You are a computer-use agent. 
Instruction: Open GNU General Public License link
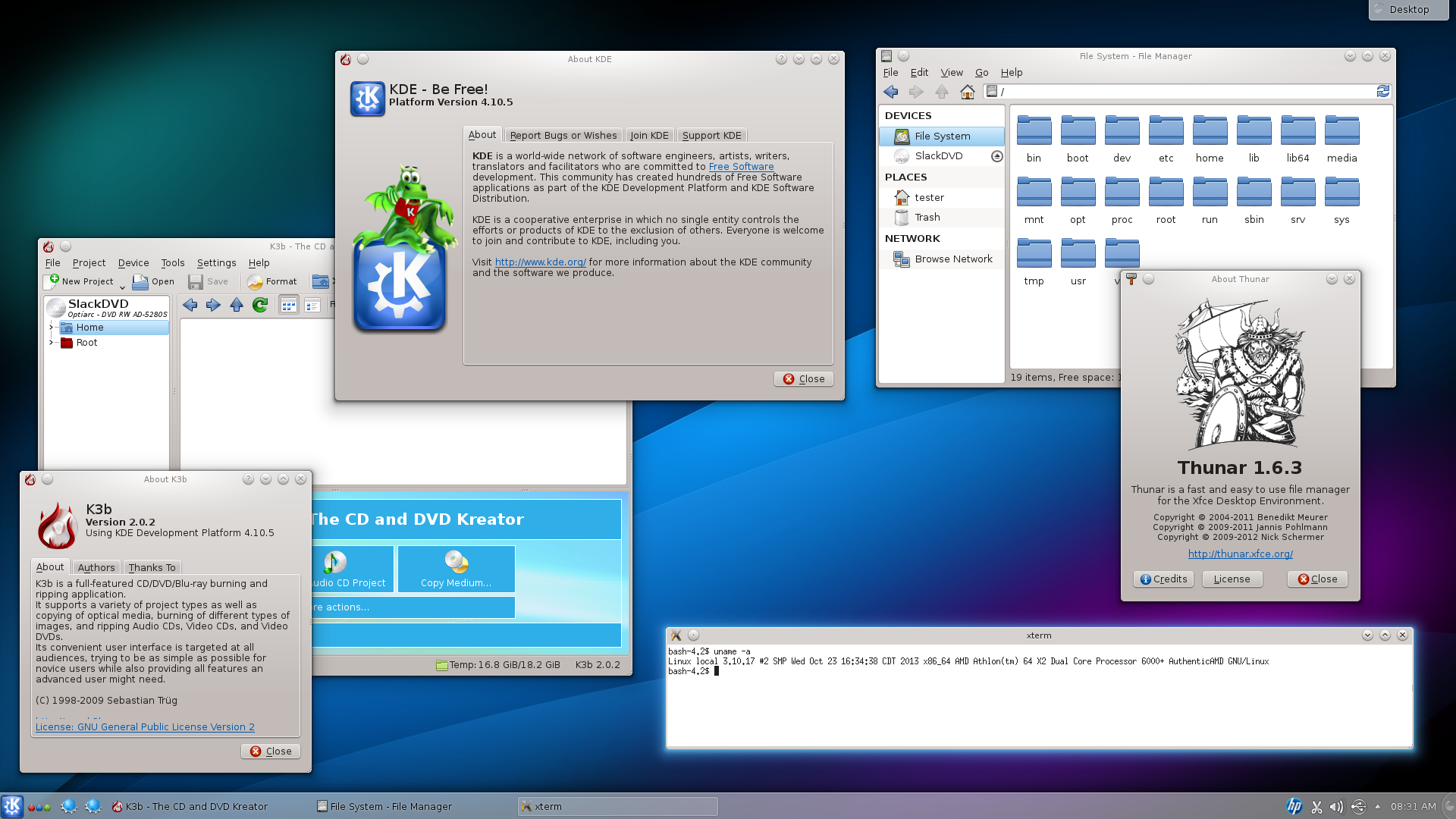pyautogui.click(x=145, y=726)
